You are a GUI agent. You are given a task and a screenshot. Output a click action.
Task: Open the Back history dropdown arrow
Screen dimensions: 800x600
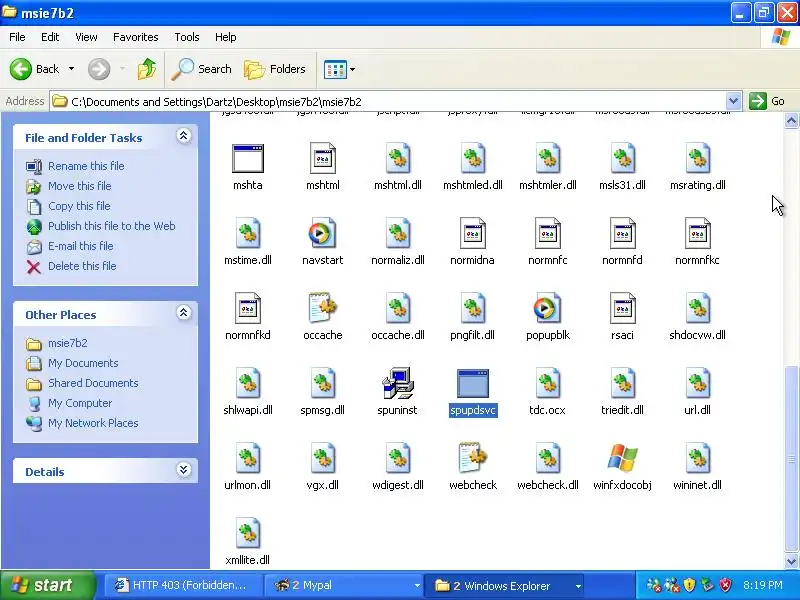coord(71,69)
